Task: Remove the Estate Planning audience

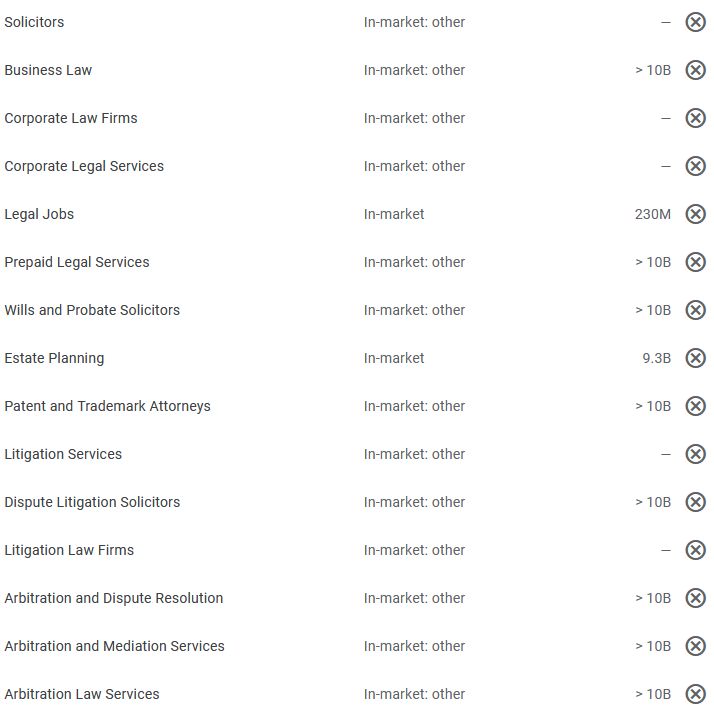Action: tap(695, 358)
